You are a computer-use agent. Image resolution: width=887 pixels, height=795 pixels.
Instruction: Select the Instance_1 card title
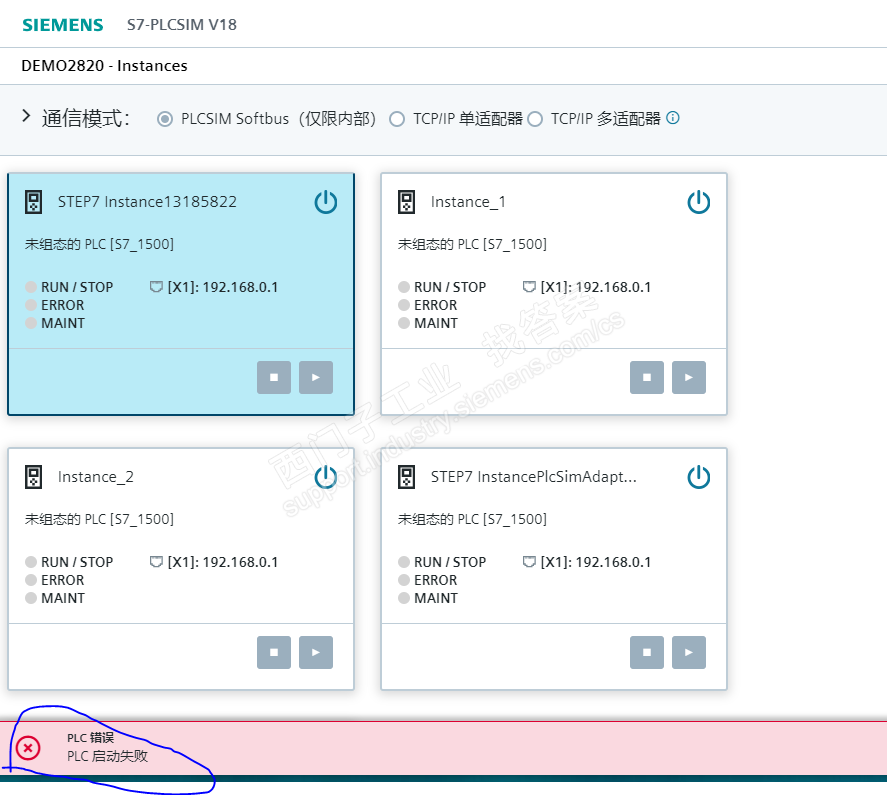click(468, 202)
